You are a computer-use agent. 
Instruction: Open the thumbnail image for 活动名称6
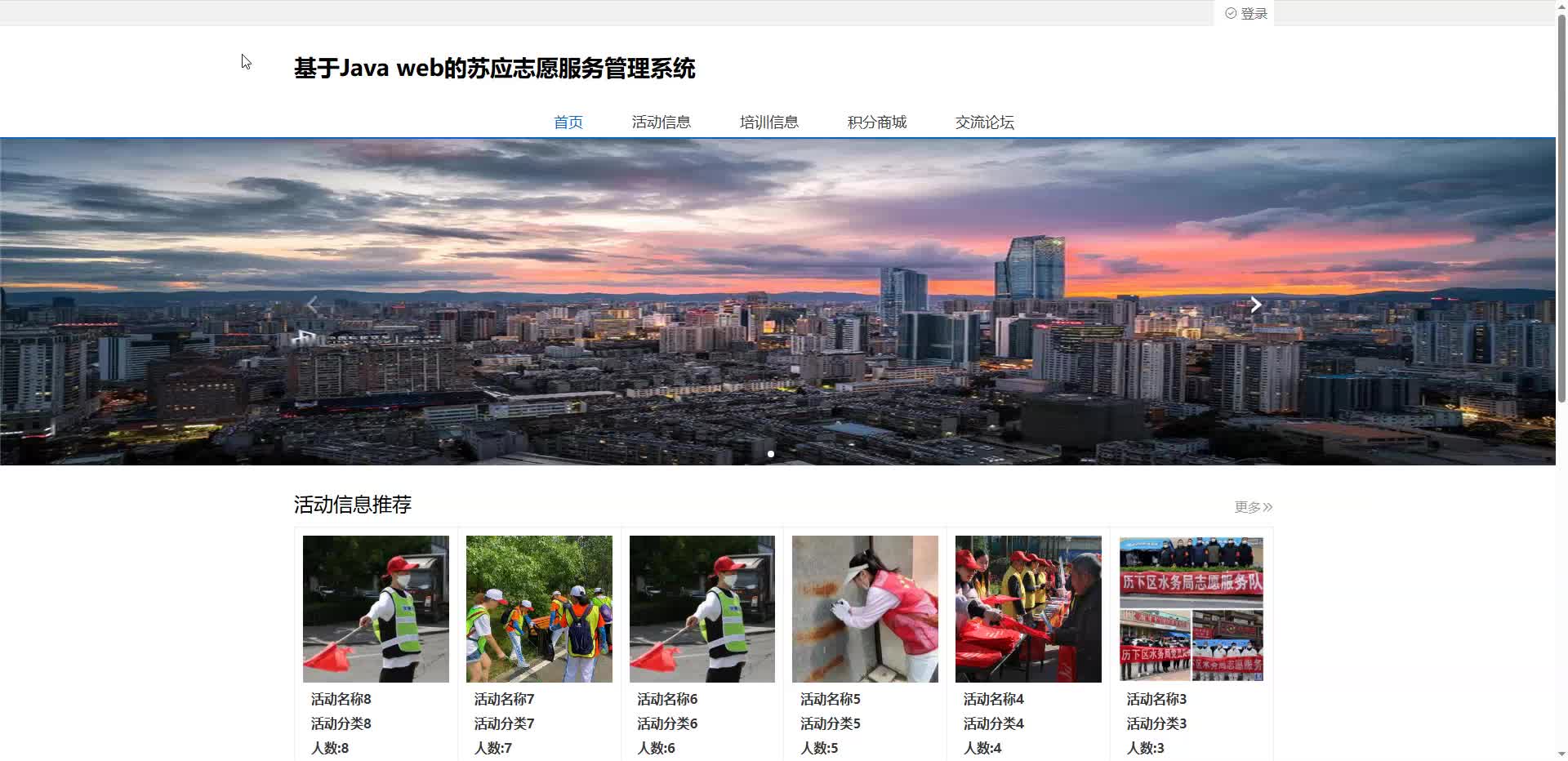tap(702, 609)
